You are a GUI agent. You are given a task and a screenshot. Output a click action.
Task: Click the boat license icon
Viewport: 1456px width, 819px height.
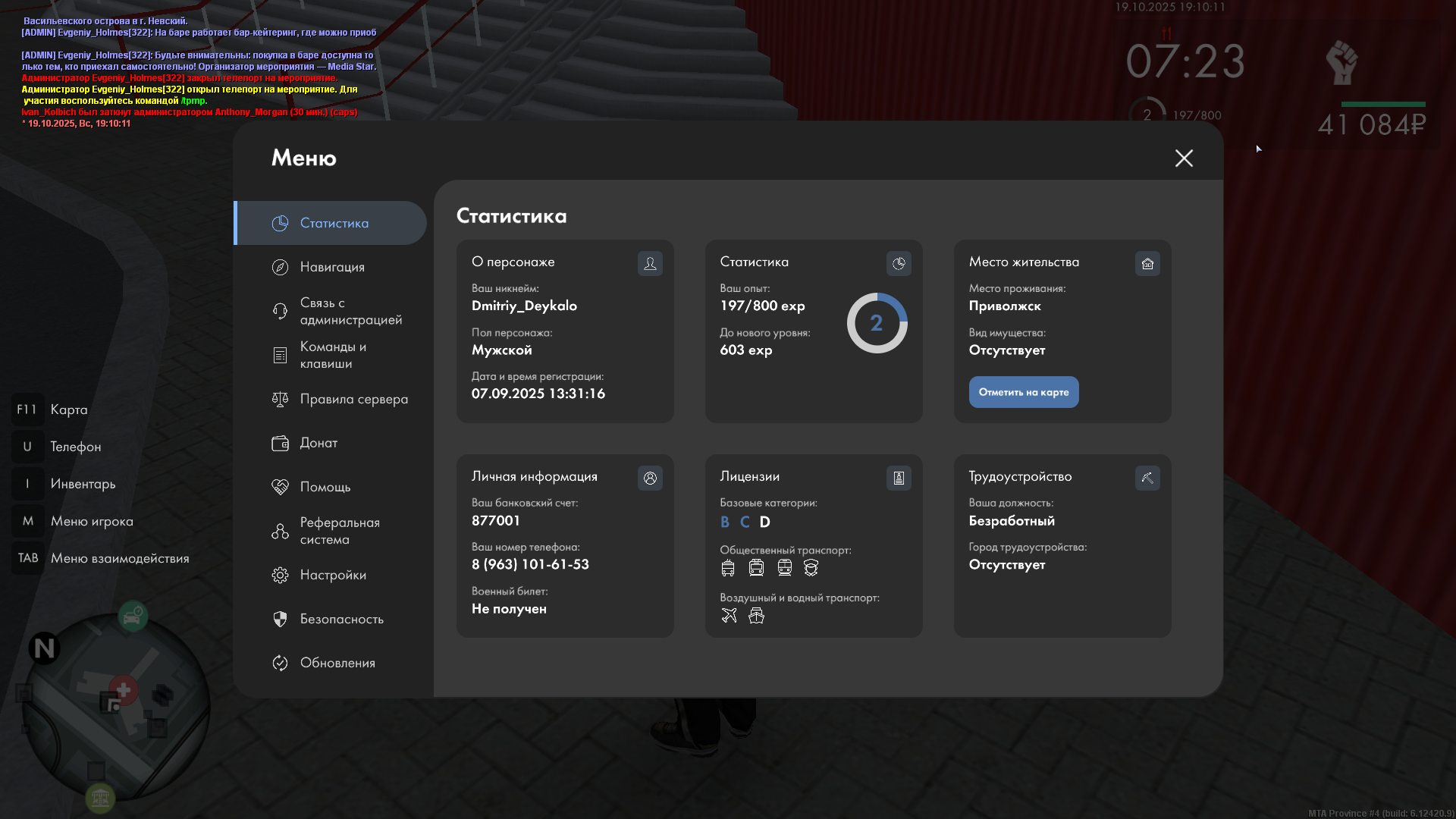coord(756,615)
